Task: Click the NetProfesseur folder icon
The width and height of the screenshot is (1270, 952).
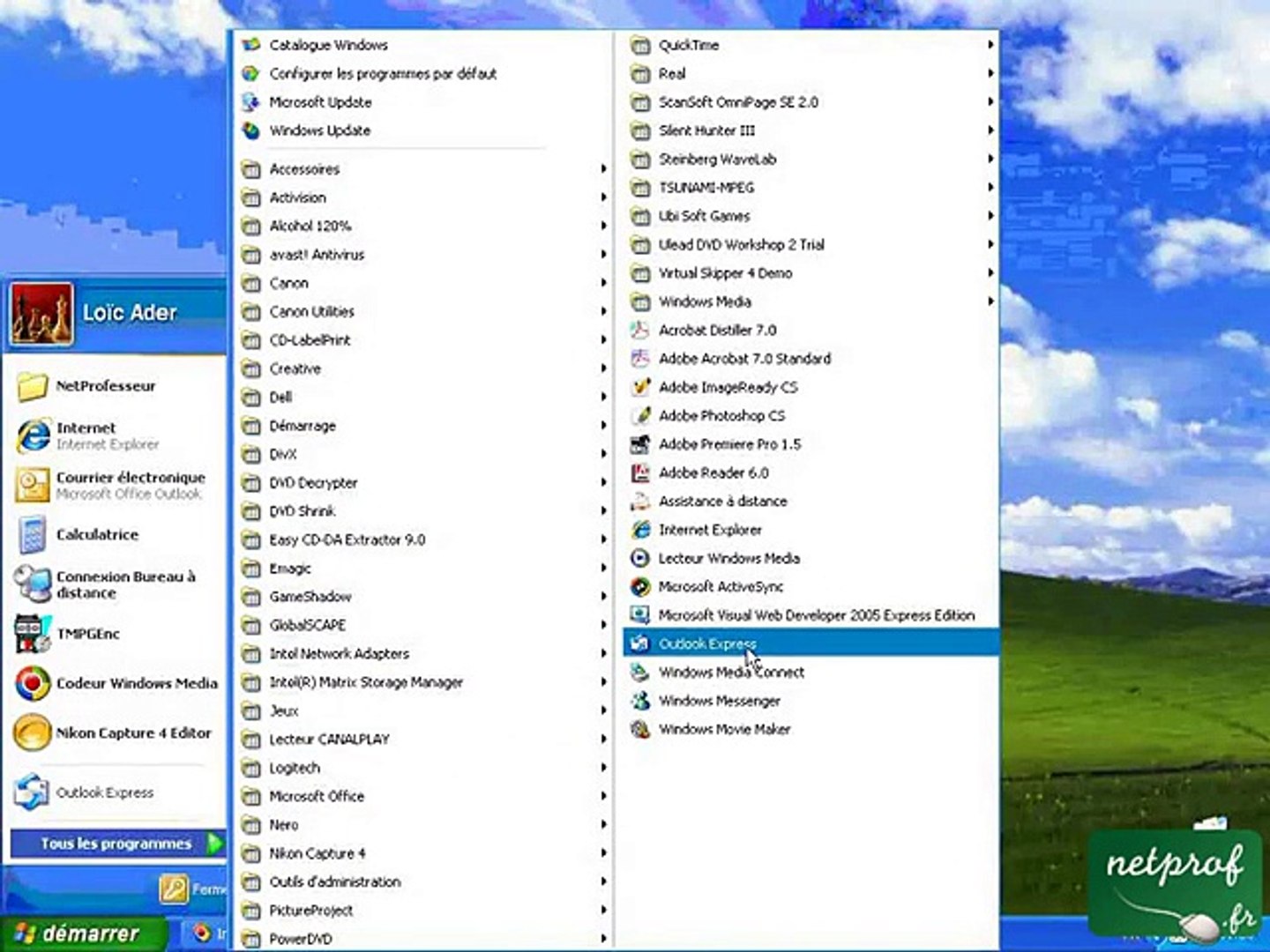Action: 33,386
